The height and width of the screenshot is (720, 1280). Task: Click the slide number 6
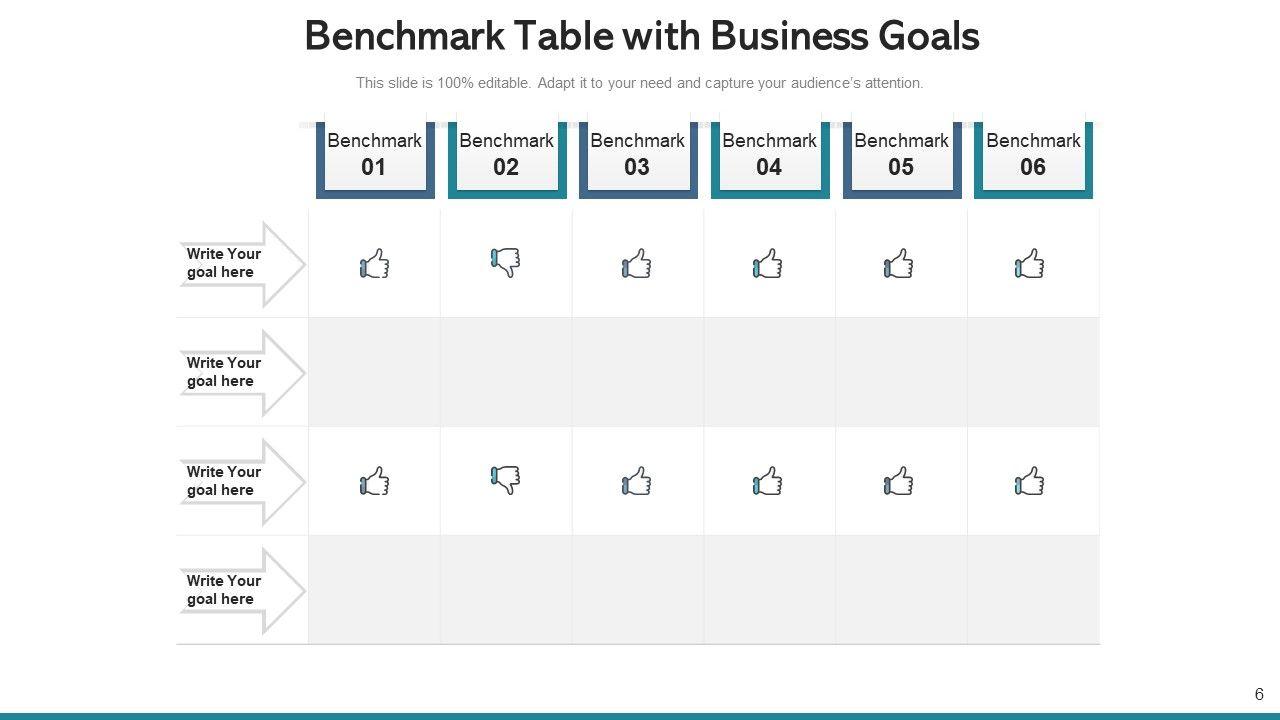1259,694
